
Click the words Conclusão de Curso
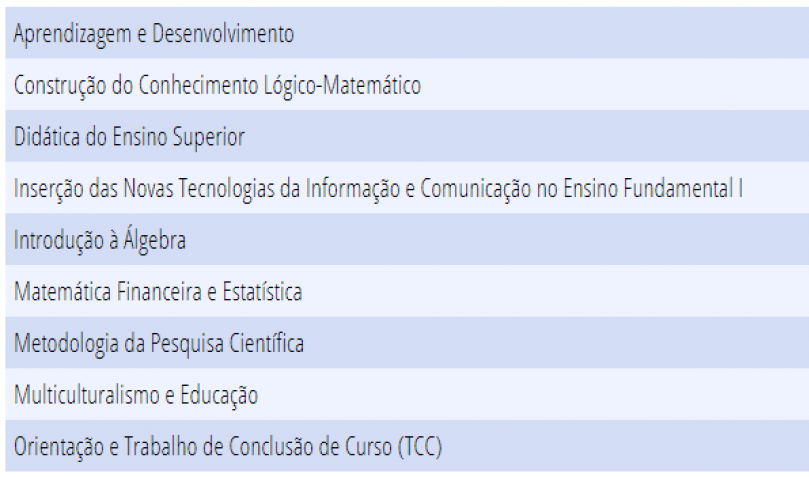tap(310, 447)
